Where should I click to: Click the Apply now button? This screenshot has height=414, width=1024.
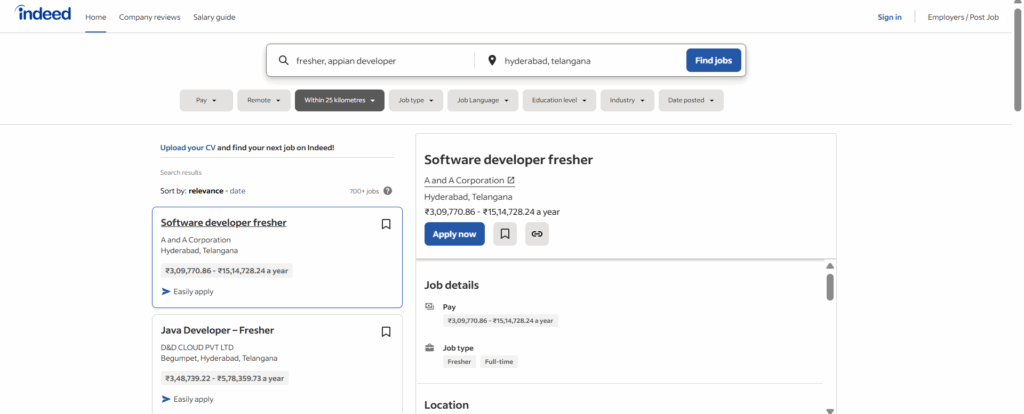(x=454, y=234)
